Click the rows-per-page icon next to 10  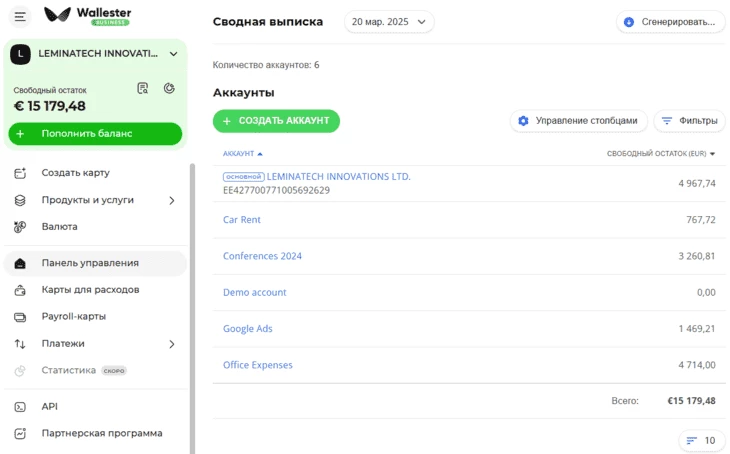click(692, 440)
